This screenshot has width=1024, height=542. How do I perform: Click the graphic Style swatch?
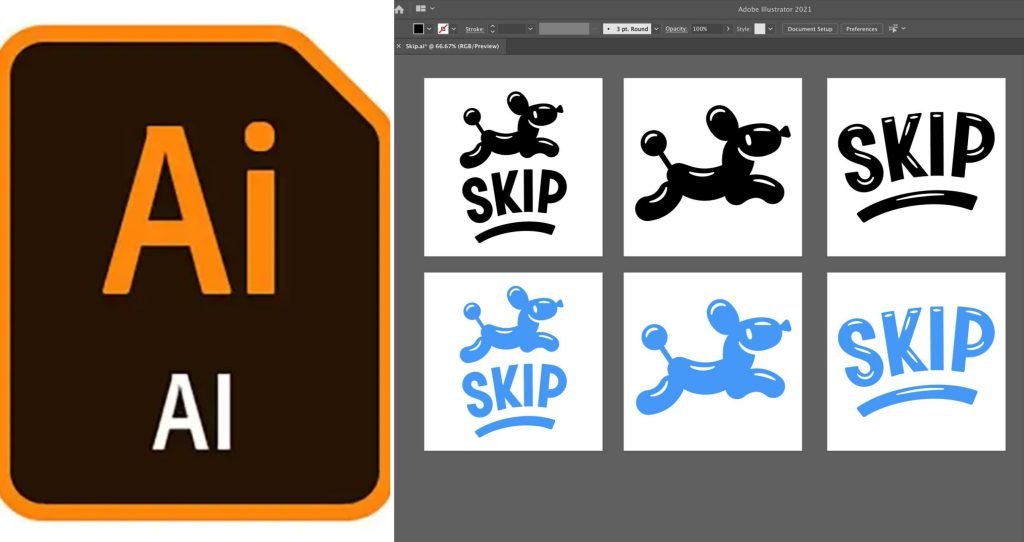pos(760,29)
